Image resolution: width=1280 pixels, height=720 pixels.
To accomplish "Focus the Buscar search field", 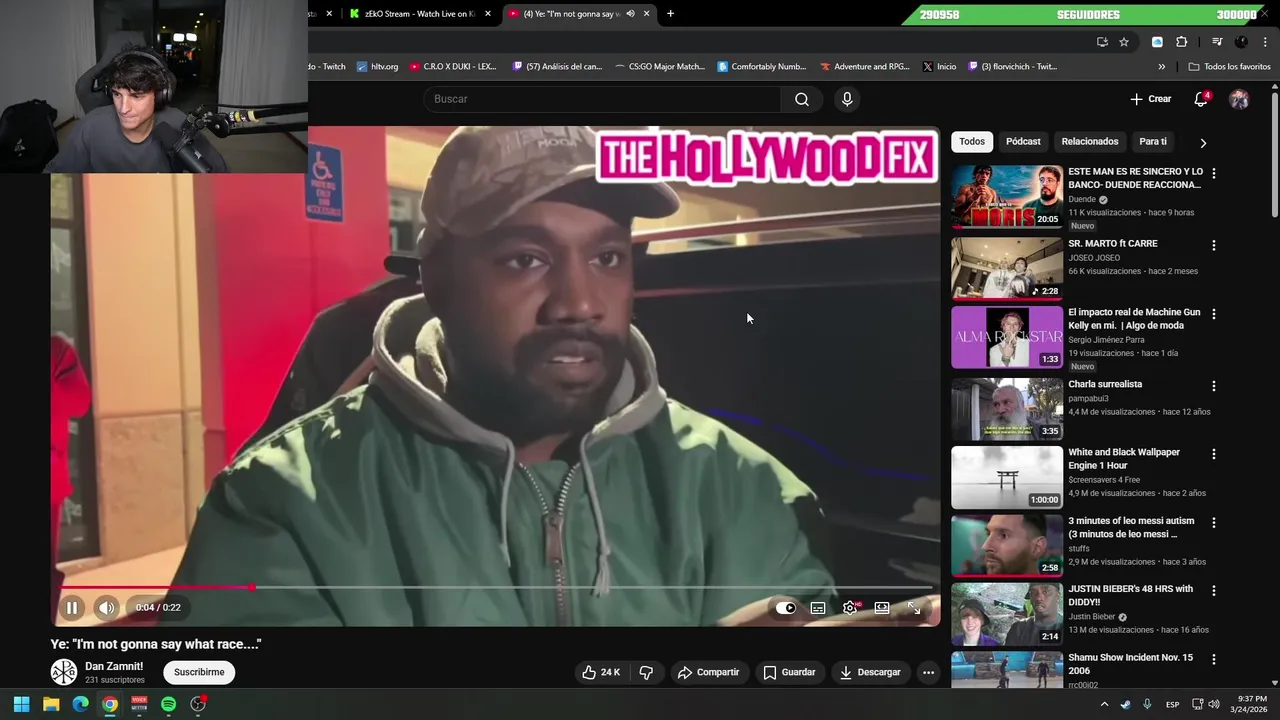I will (603, 99).
